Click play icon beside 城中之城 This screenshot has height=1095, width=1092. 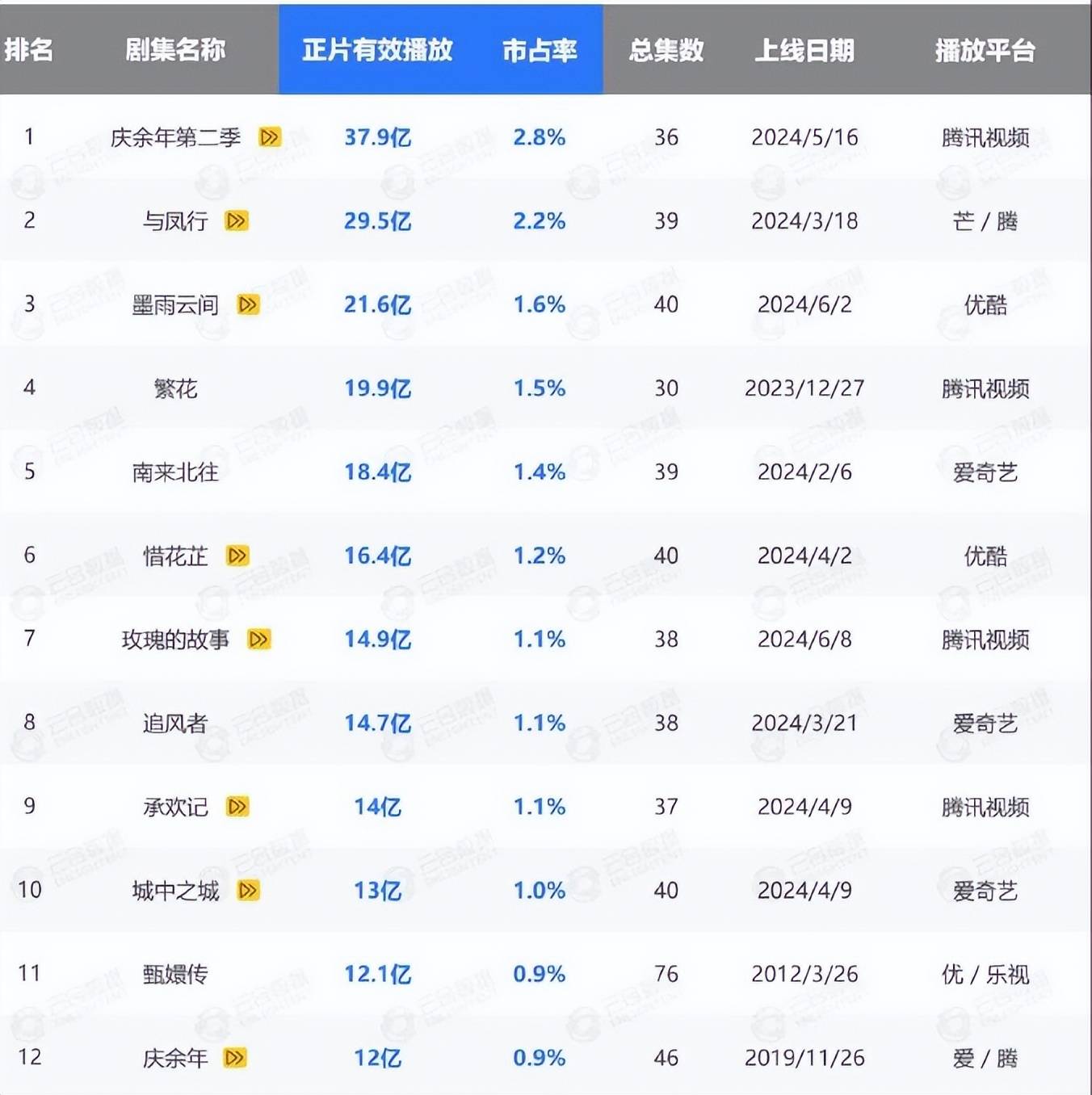[248, 891]
